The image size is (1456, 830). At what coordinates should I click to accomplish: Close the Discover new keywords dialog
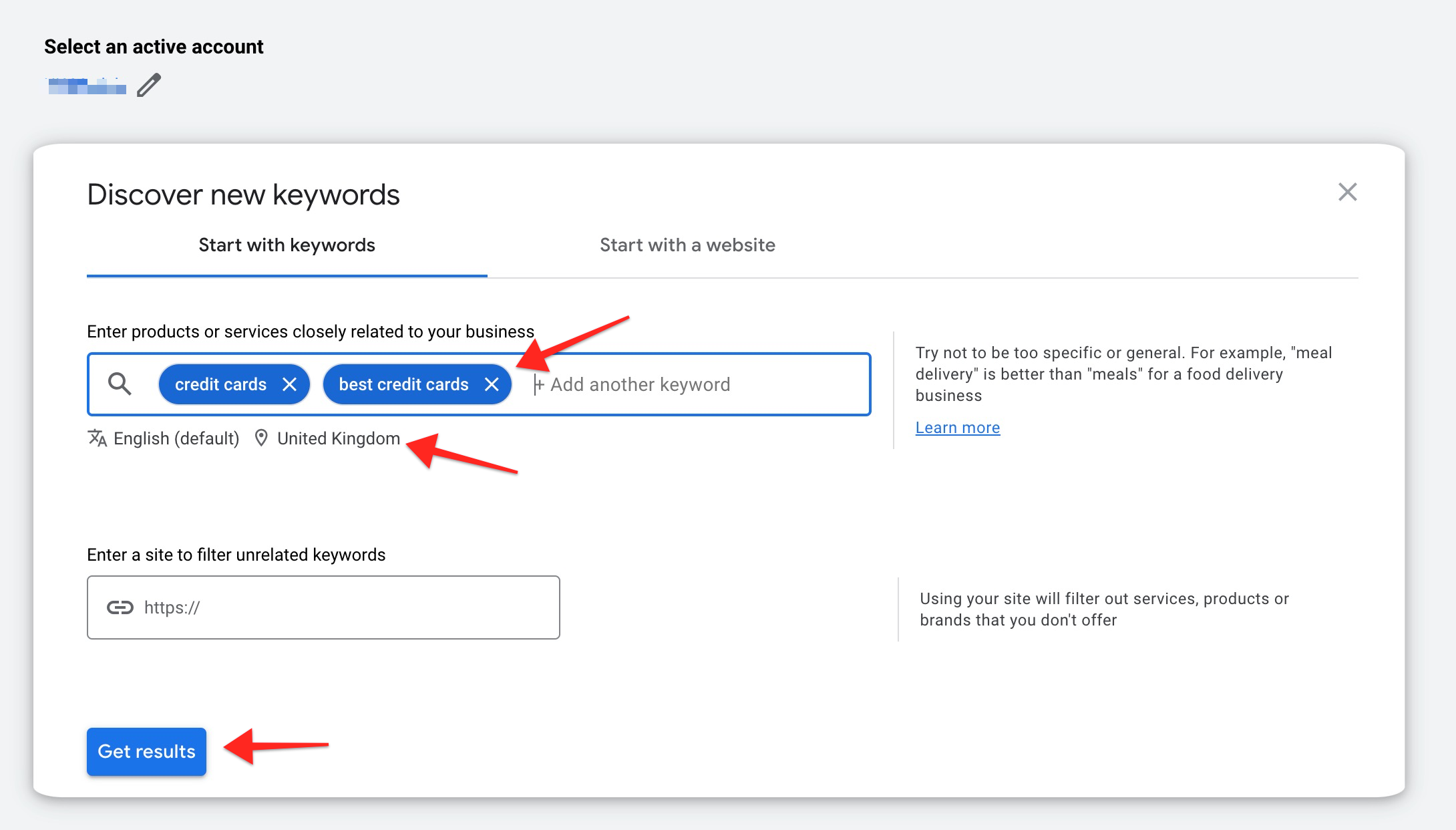coord(1347,192)
